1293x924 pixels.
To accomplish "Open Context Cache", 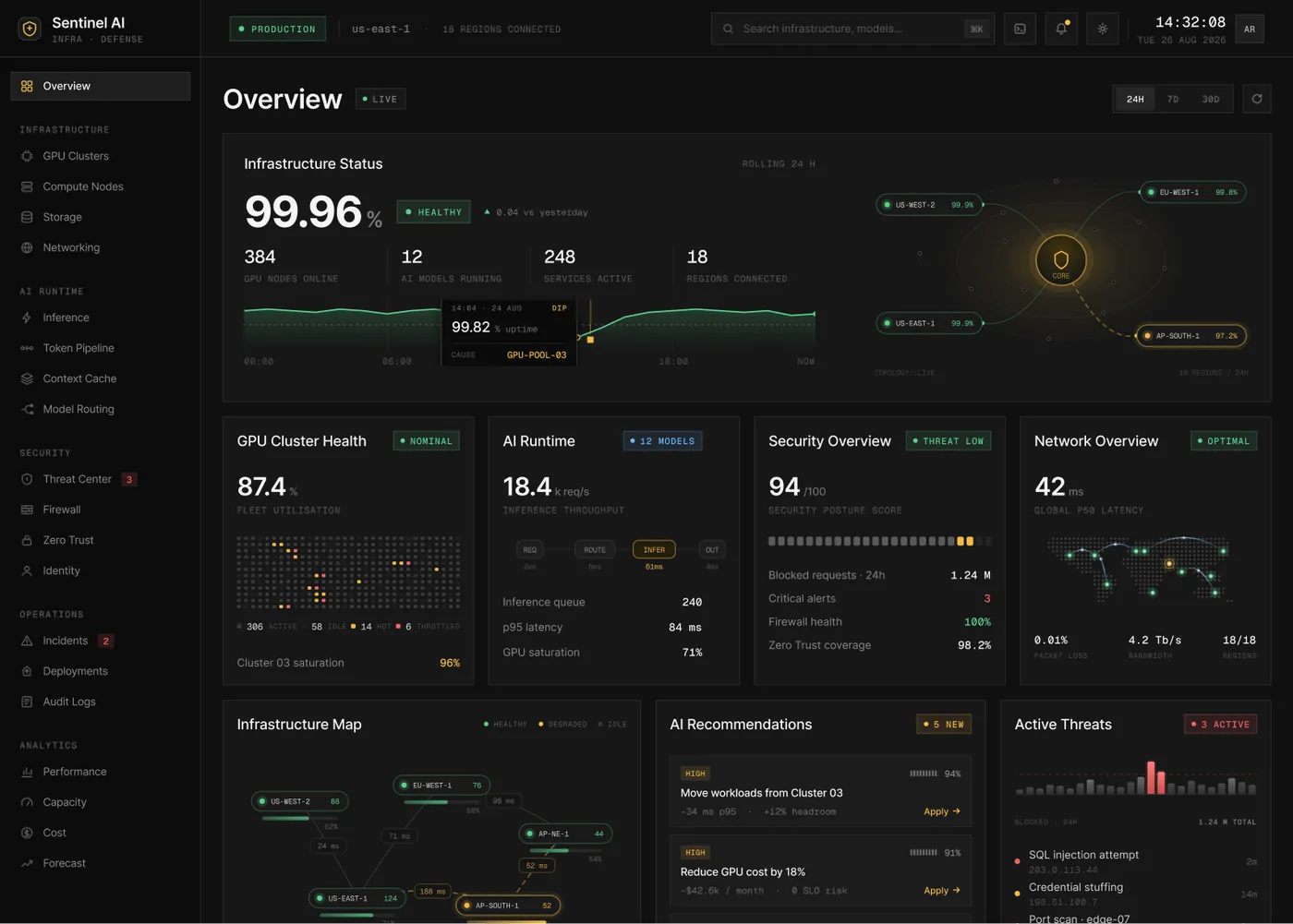I will [100, 378].
